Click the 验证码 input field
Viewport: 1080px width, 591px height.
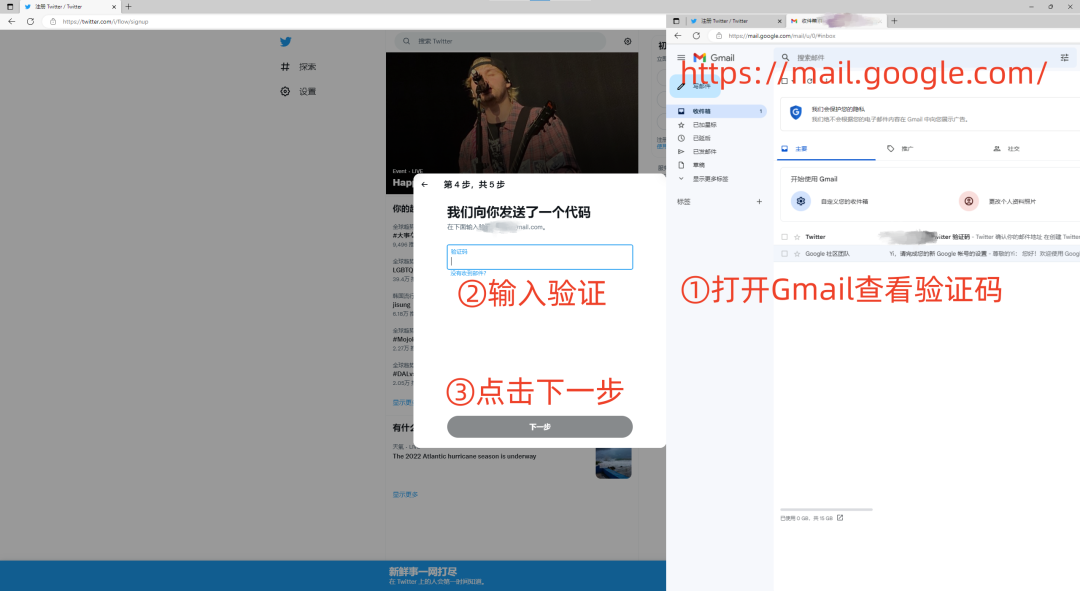(539, 258)
